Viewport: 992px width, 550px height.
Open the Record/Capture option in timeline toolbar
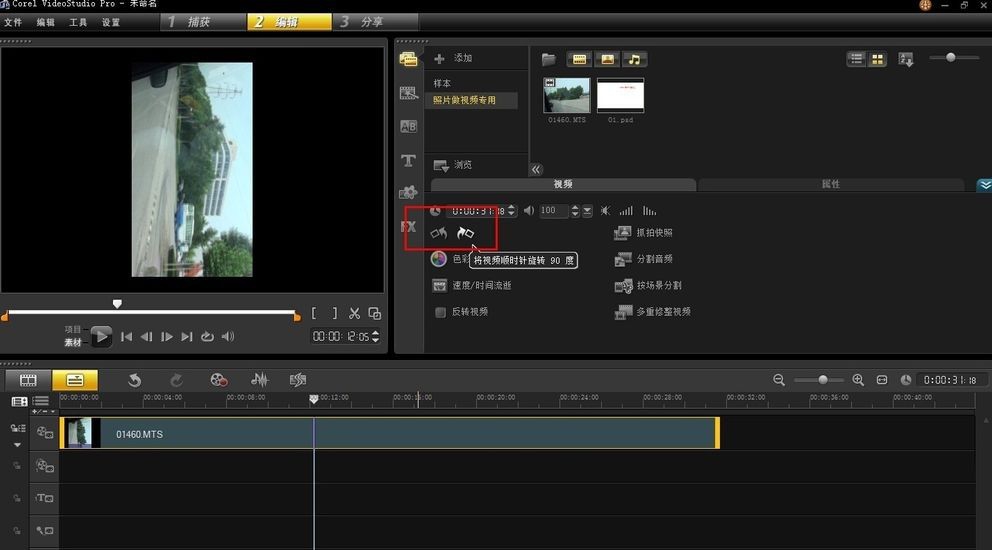[219, 380]
